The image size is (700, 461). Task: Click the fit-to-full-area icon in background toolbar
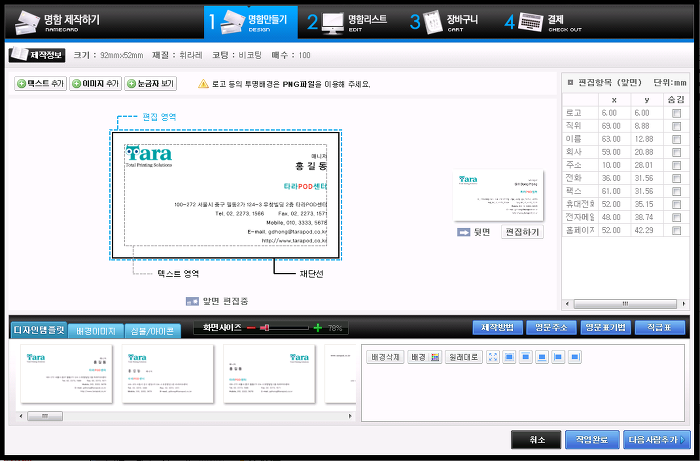coord(493,357)
